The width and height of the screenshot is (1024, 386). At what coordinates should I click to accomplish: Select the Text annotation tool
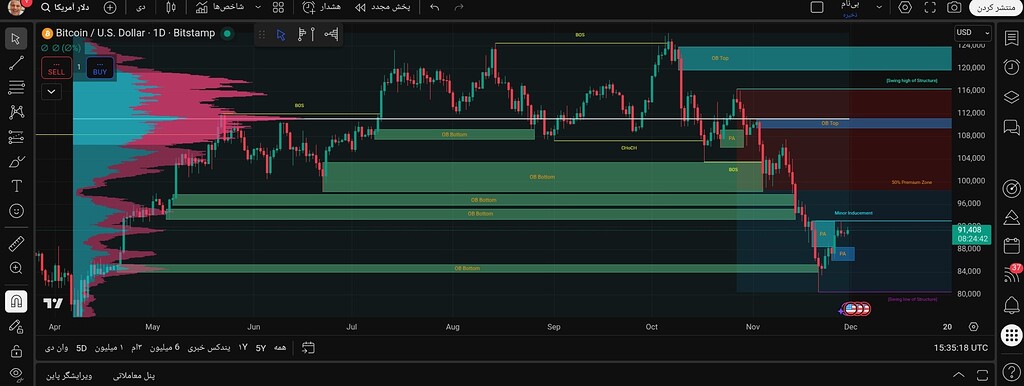click(x=16, y=186)
